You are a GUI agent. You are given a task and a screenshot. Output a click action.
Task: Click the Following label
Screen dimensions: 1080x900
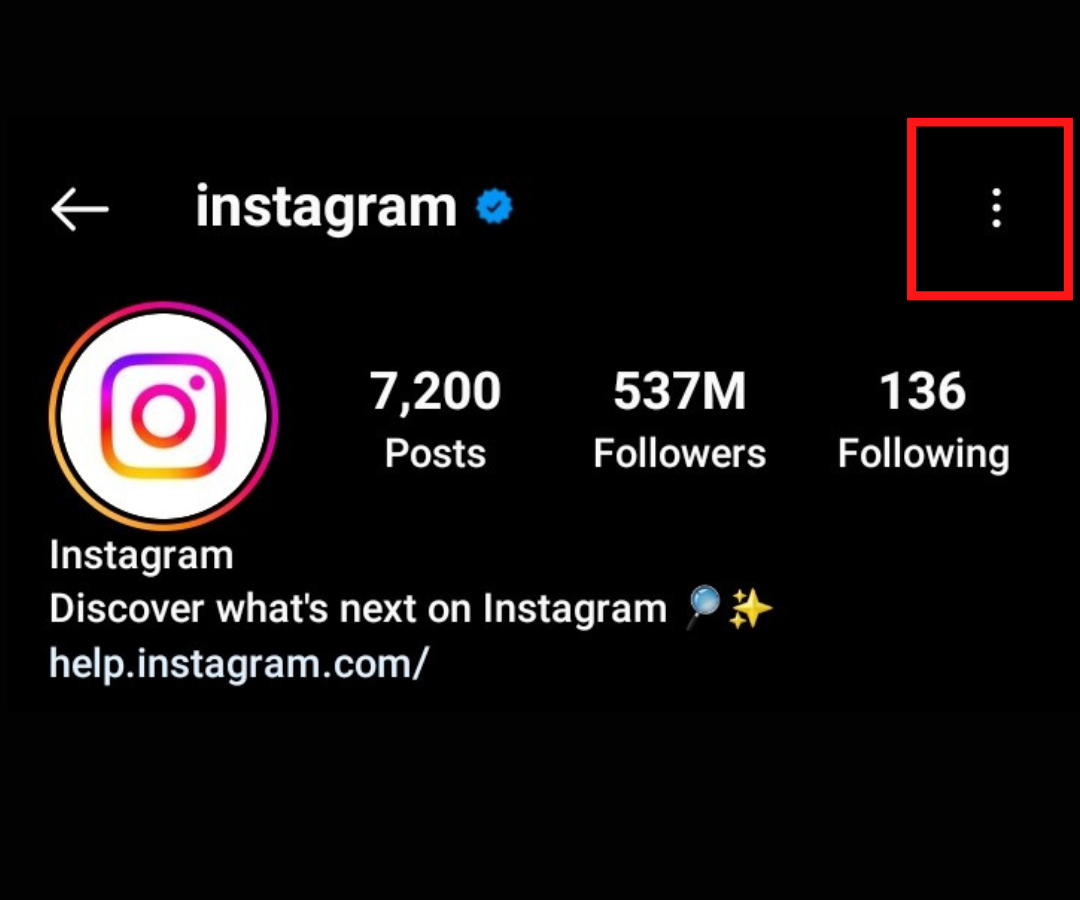(x=924, y=455)
